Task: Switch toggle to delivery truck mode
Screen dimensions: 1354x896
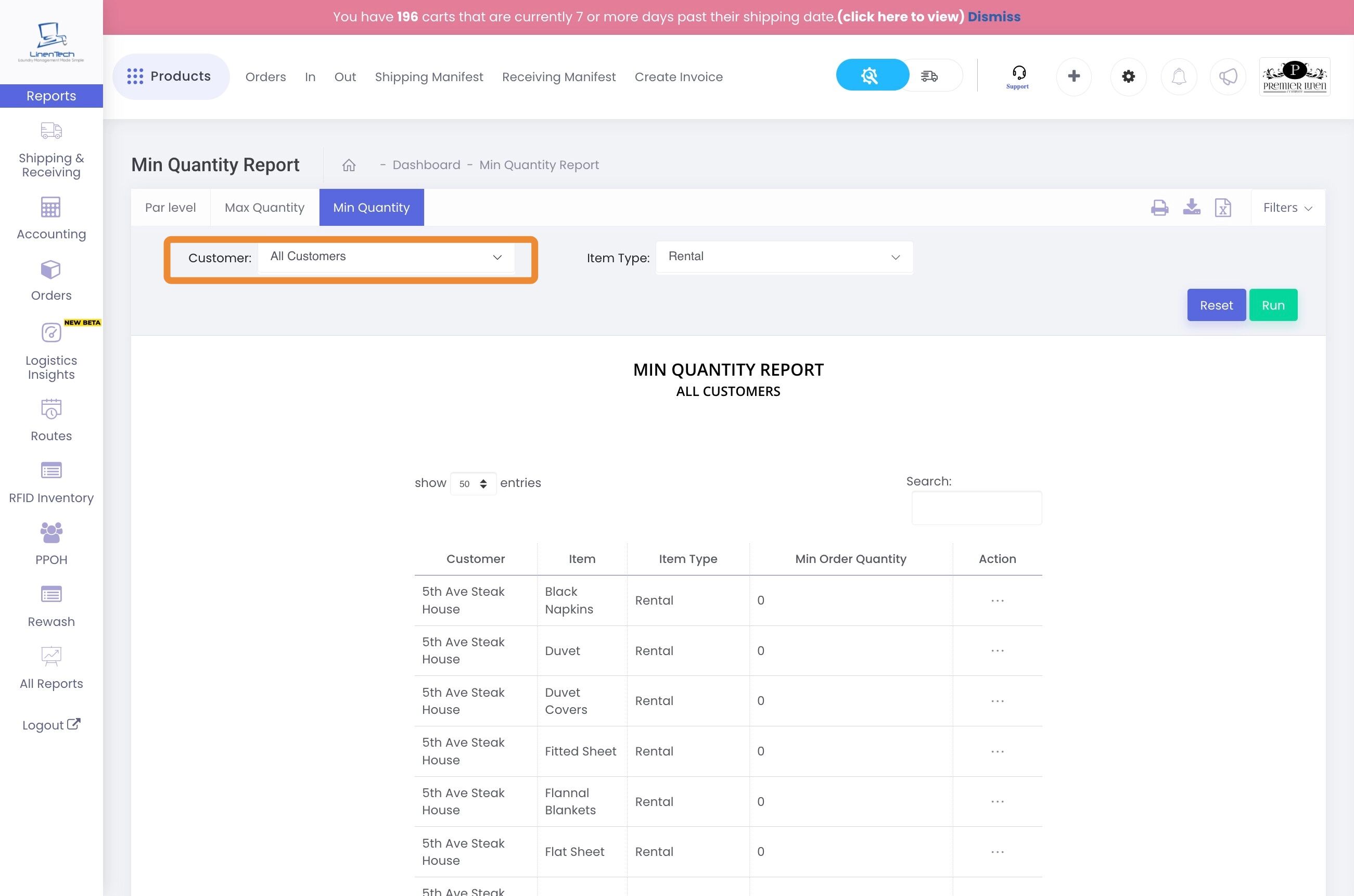Action: pos(929,75)
